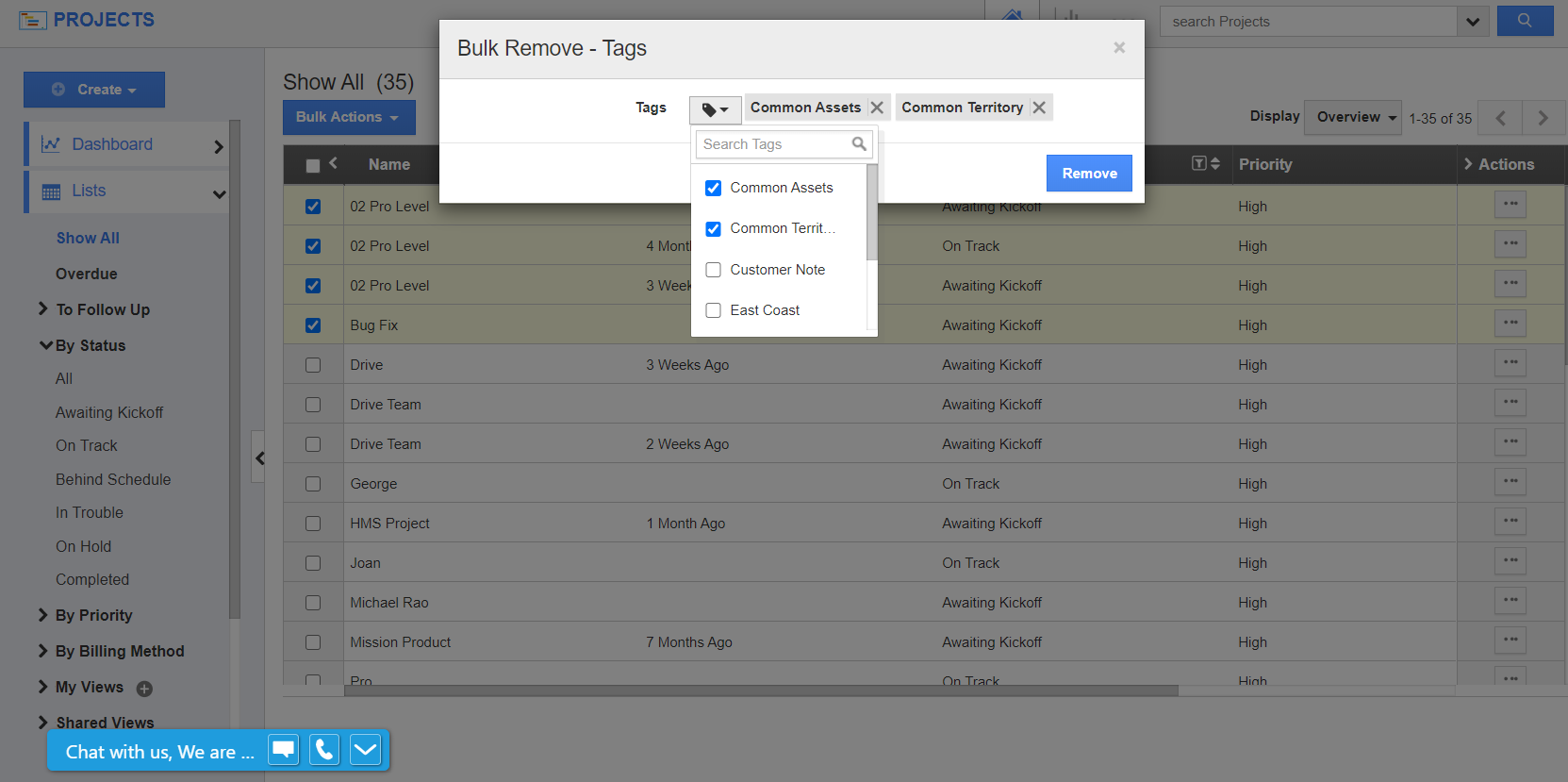
Task: Open the Bulk Actions menu
Action: tap(349, 117)
